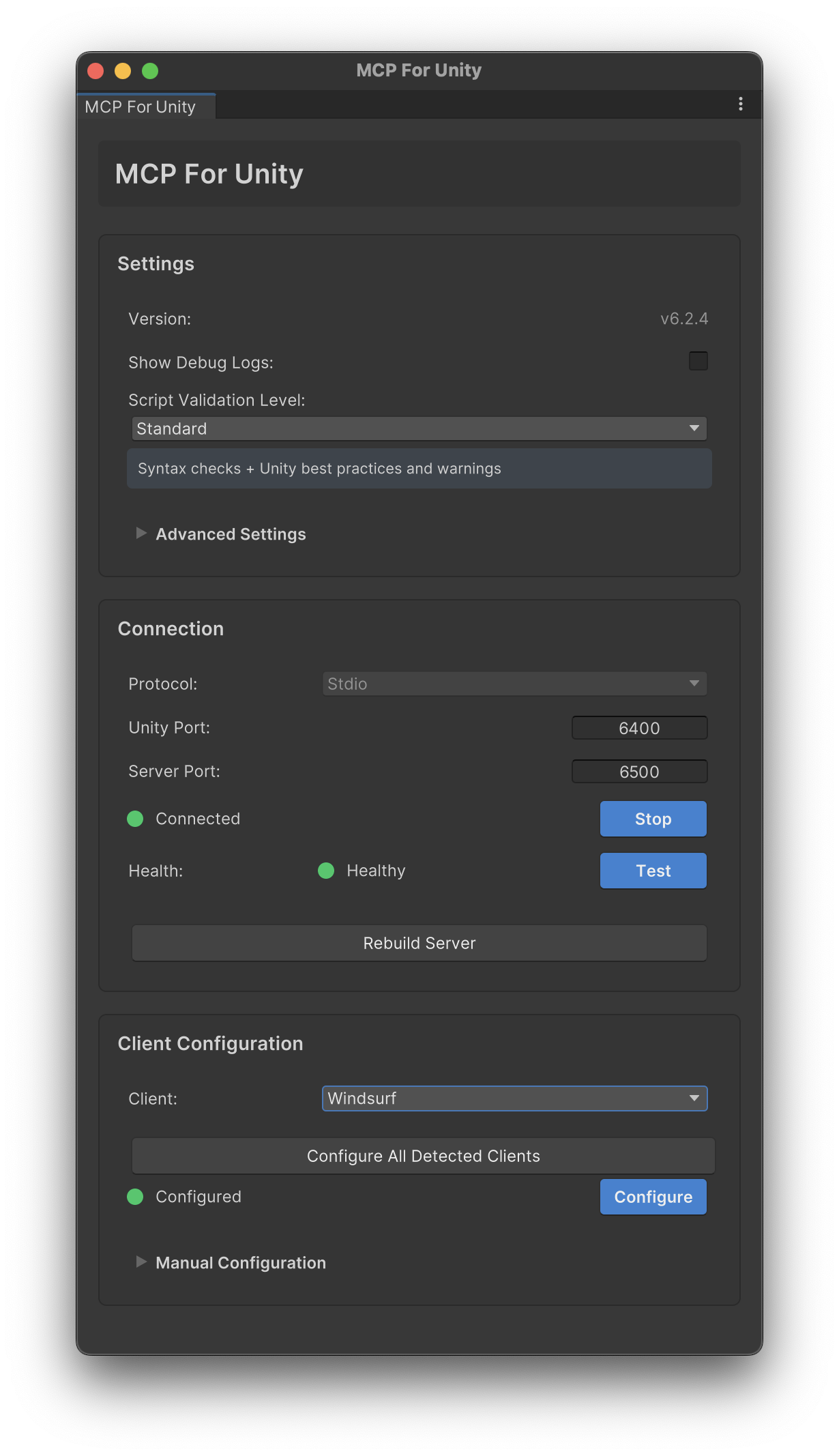The height and width of the screenshot is (1456, 839).
Task: Click the green maximize window button
Action: tap(150, 71)
